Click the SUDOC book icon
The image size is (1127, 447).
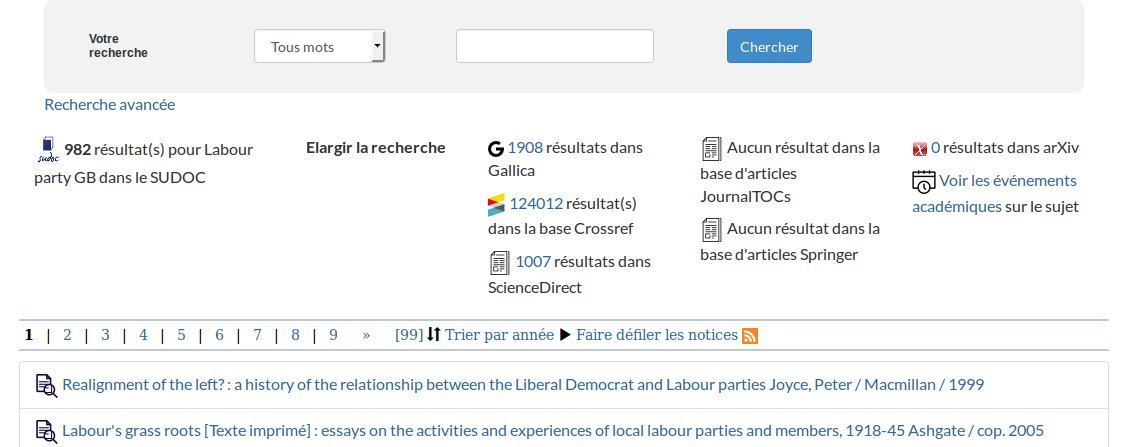pos(47,149)
